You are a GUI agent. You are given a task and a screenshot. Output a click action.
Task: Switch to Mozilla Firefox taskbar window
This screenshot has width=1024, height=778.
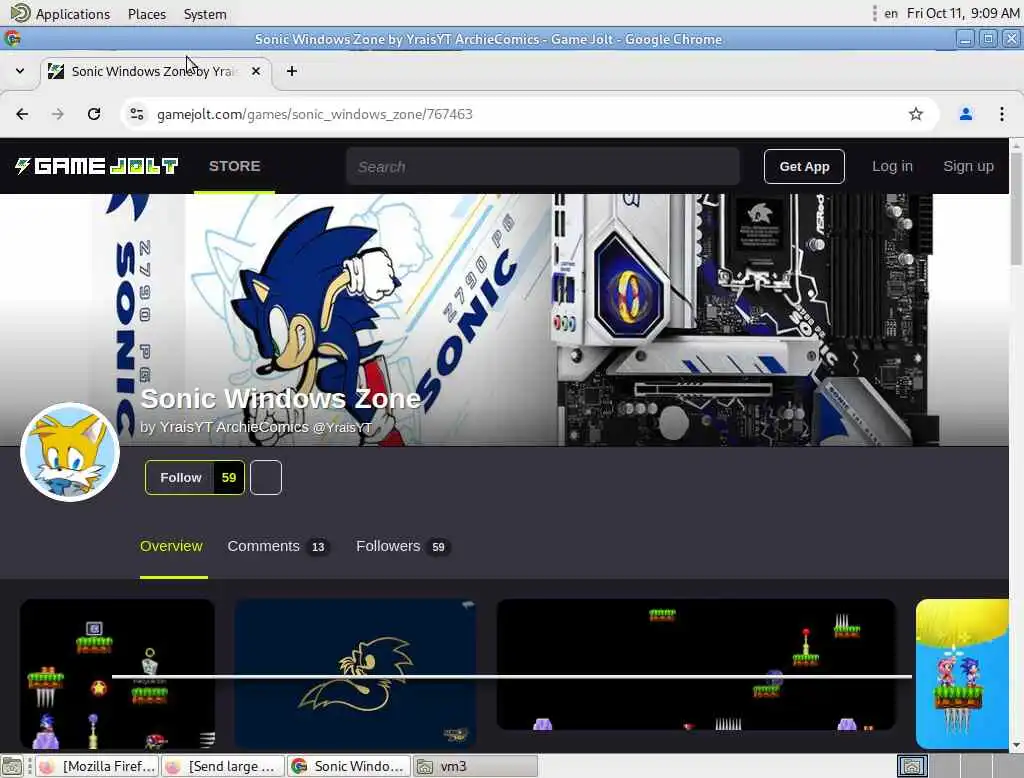pyautogui.click(x=97, y=766)
